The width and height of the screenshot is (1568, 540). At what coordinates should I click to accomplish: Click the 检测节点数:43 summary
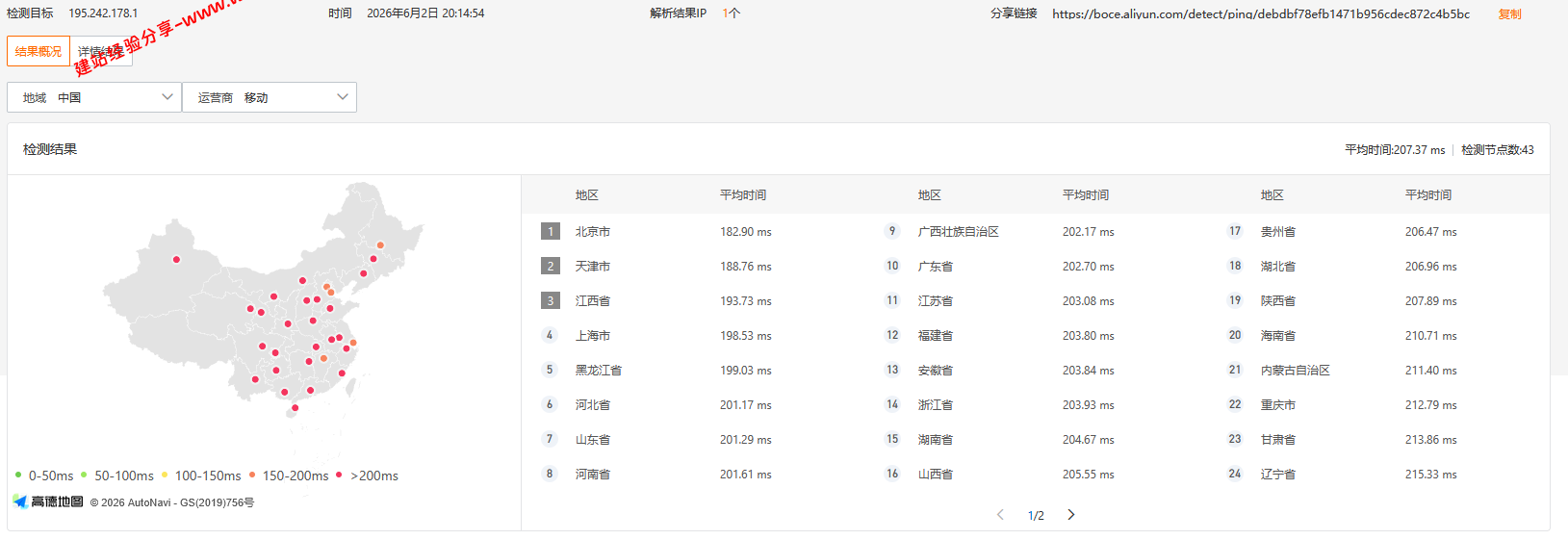click(1498, 149)
